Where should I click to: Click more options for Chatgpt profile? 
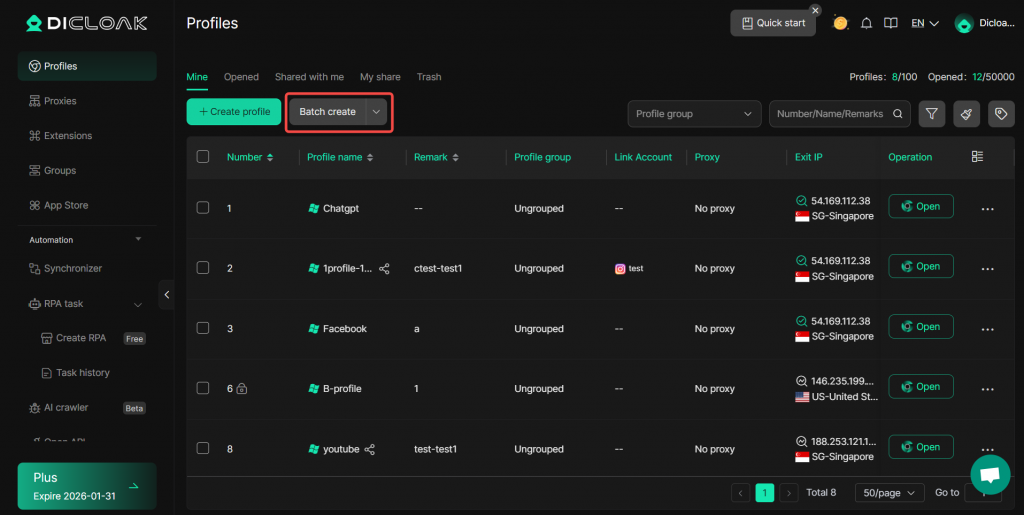pyautogui.click(x=987, y=208)
